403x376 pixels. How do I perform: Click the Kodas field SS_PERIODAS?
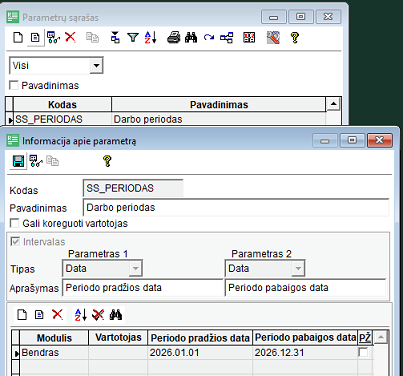click(x=133, y=188)
